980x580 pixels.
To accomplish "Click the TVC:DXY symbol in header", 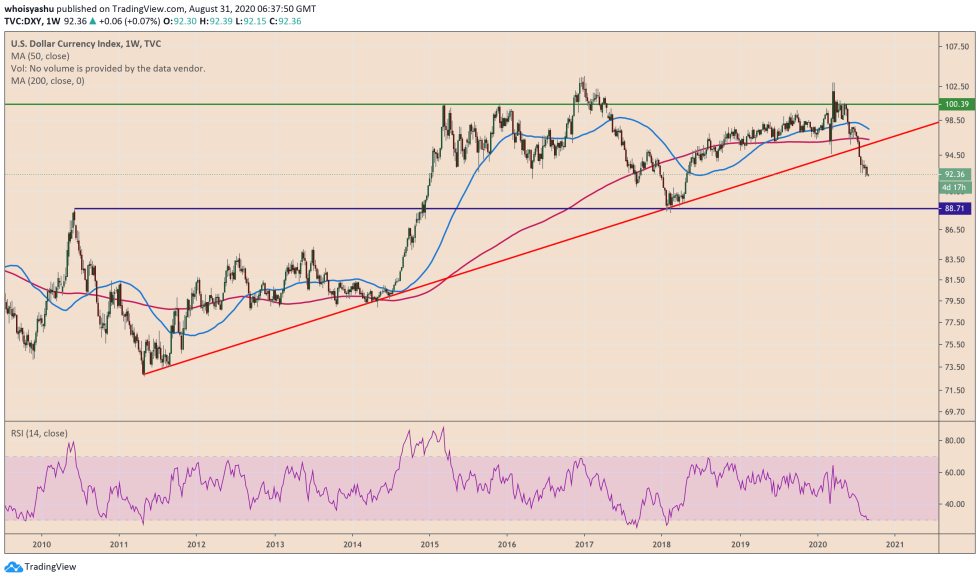I will point(24,19).
